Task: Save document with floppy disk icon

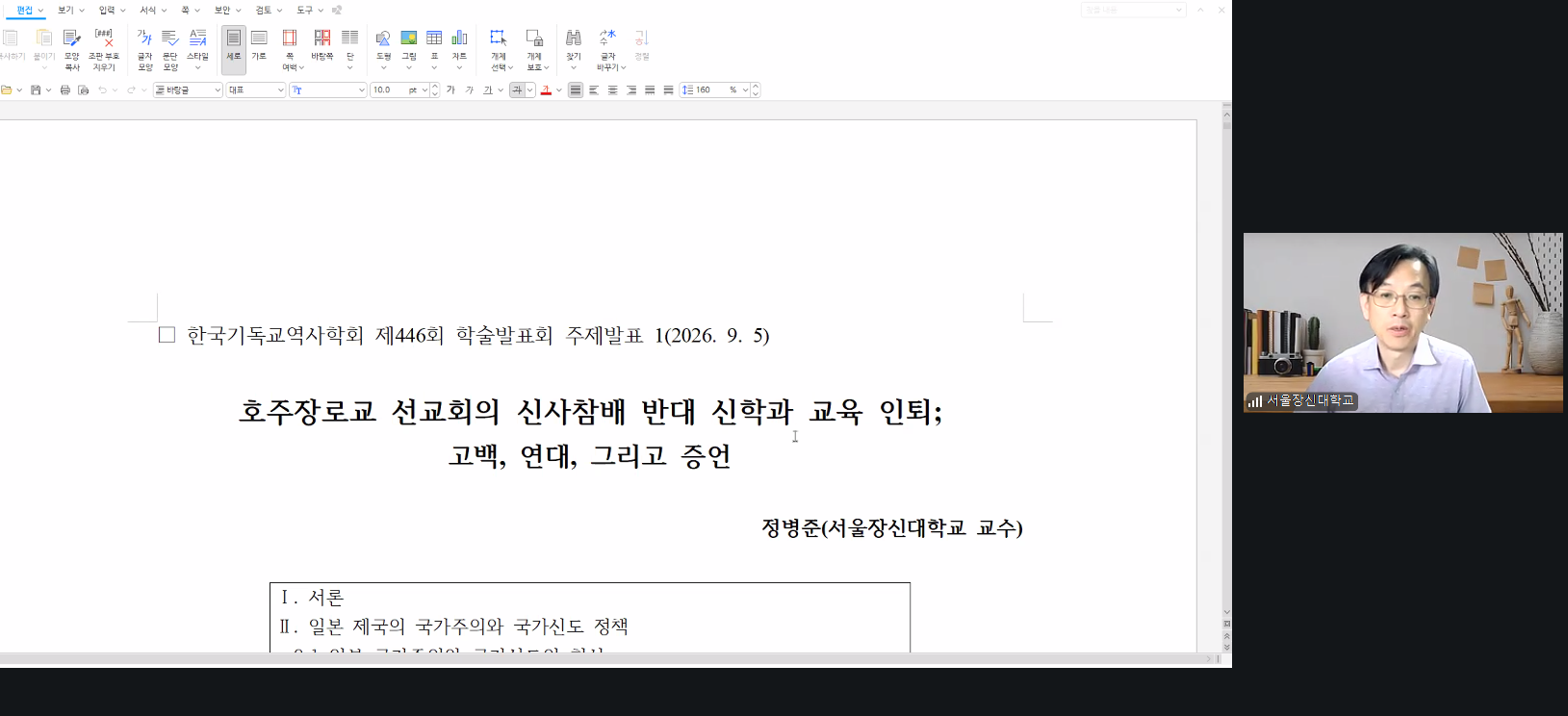Action: tap(36, 90)
